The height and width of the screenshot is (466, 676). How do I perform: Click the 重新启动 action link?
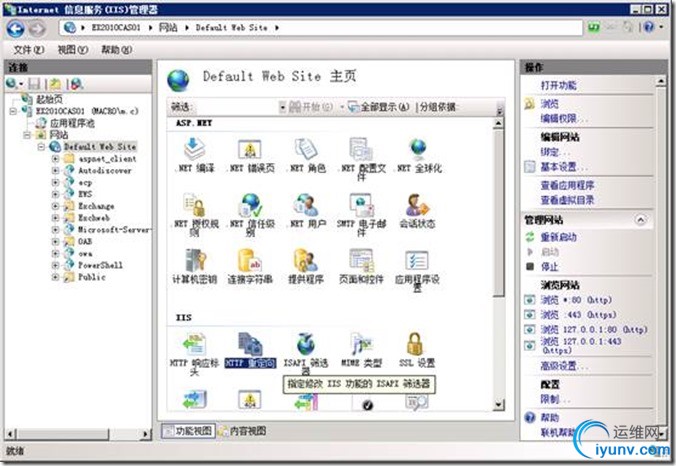coord(559,237)
